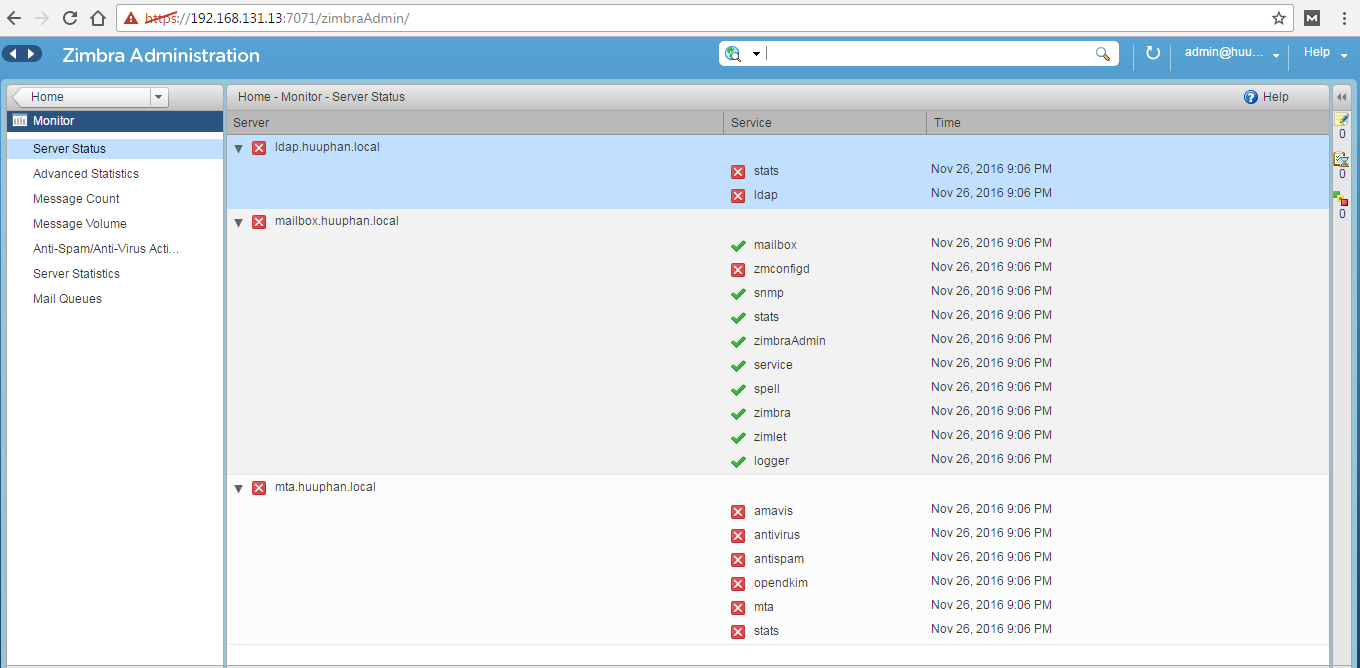Sort by the Server column header
Viewport: 1360px width, 668px height.
475,123
